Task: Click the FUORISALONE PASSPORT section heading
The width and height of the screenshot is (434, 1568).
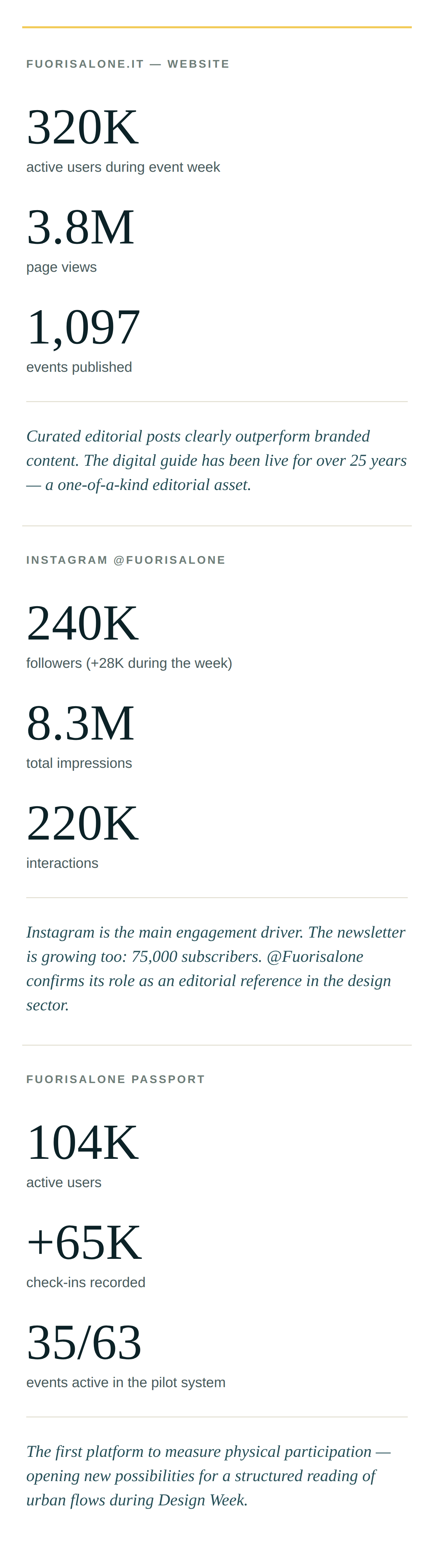Action: (x=115, y=1079)
